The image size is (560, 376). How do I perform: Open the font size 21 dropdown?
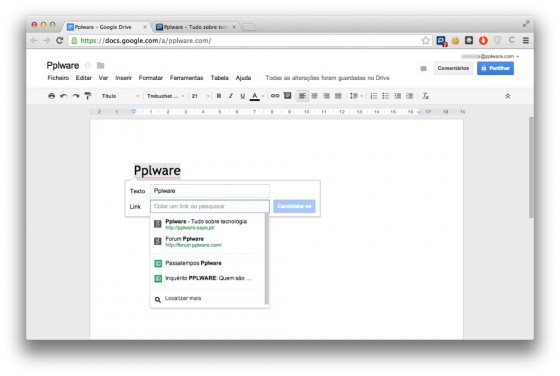(x=200, y=96)
